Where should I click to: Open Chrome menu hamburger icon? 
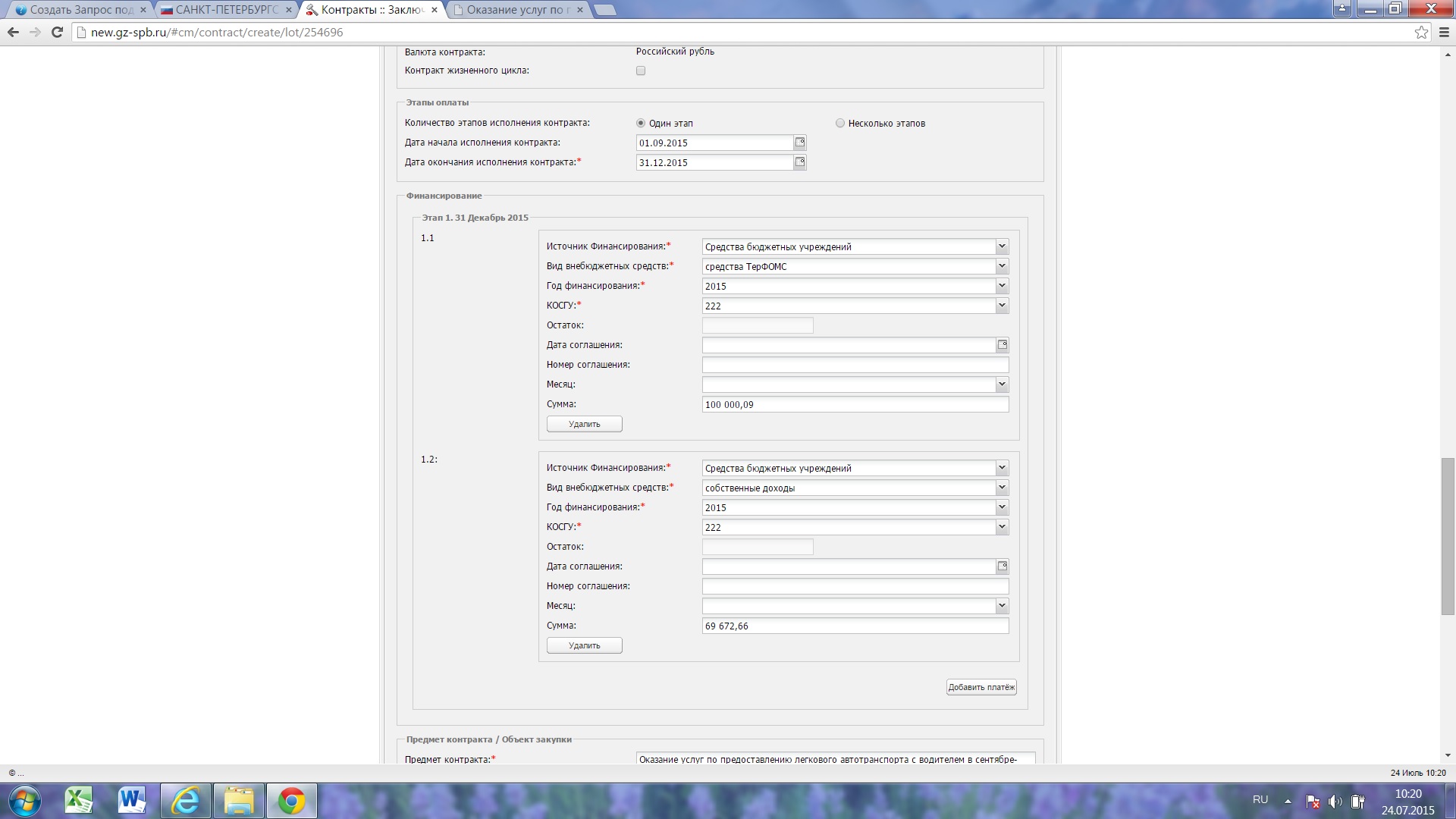point(1444,32)
